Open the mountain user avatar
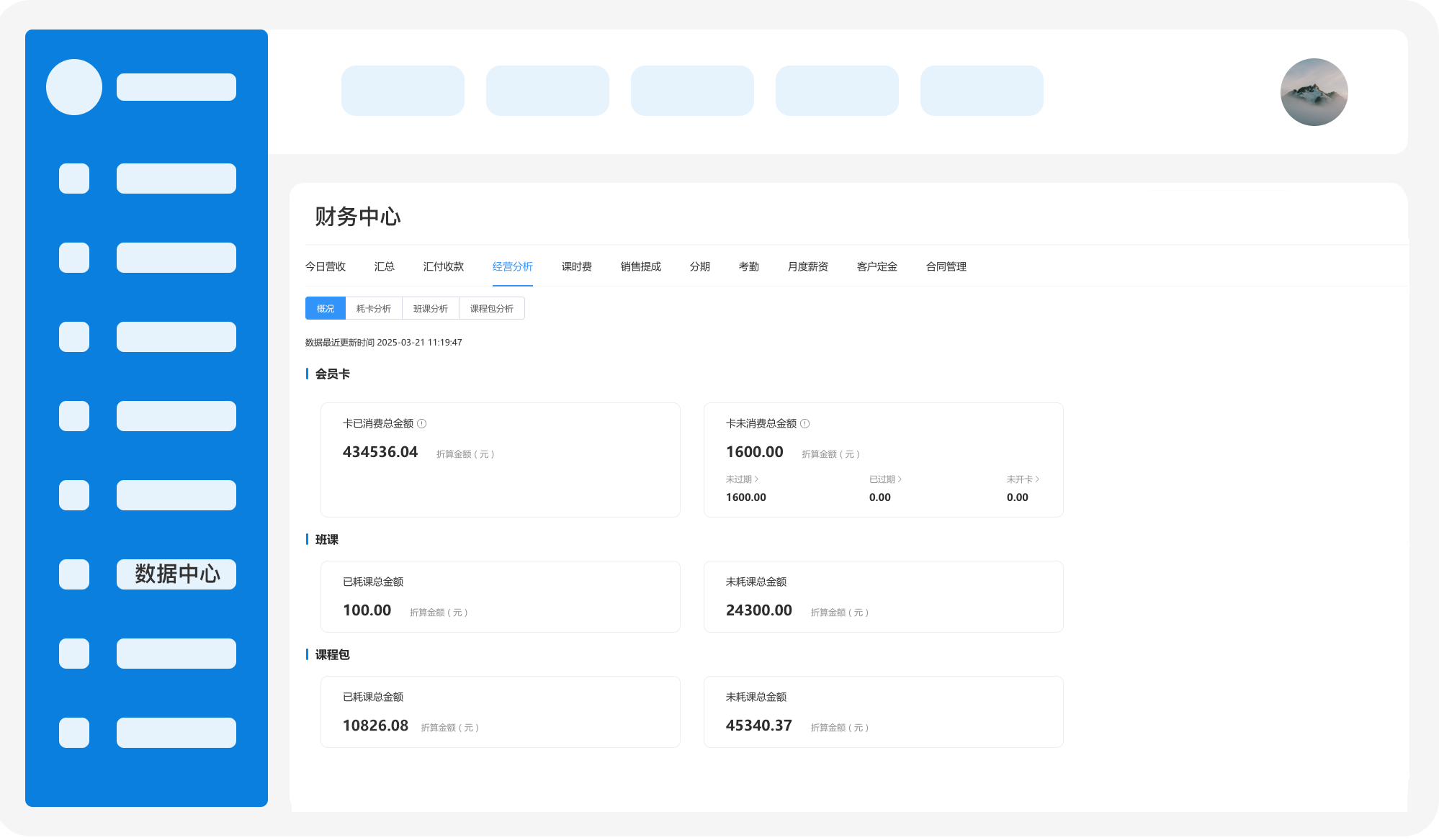Image resolution: width=1439 pixels, height=840 pixels. [x=1314, y=92]
